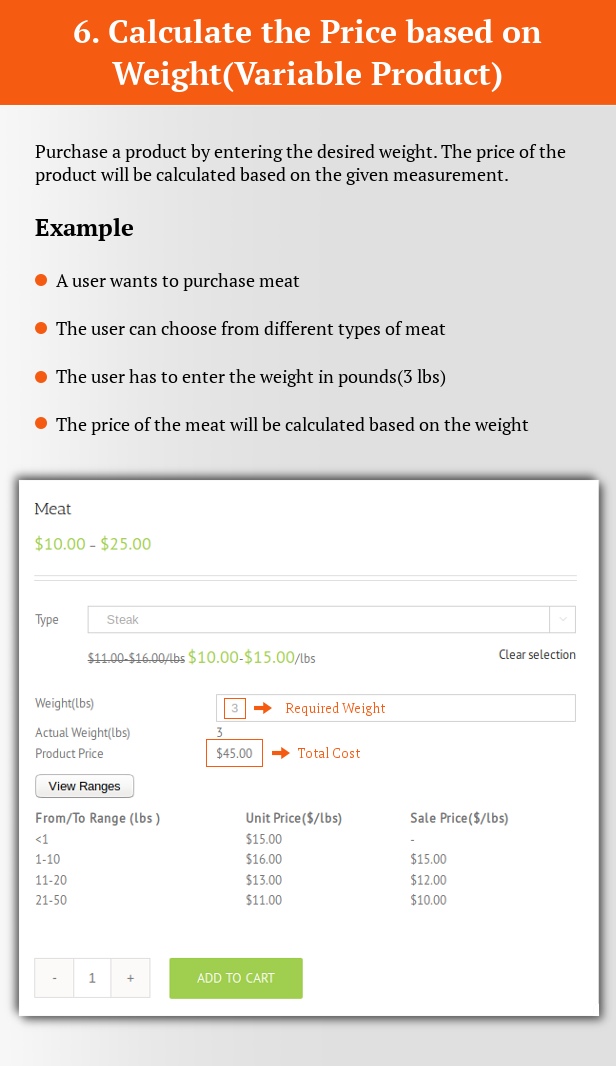Select the Steak type combo box
Screen dimensions: 616x1066
(x=318, y=620)
